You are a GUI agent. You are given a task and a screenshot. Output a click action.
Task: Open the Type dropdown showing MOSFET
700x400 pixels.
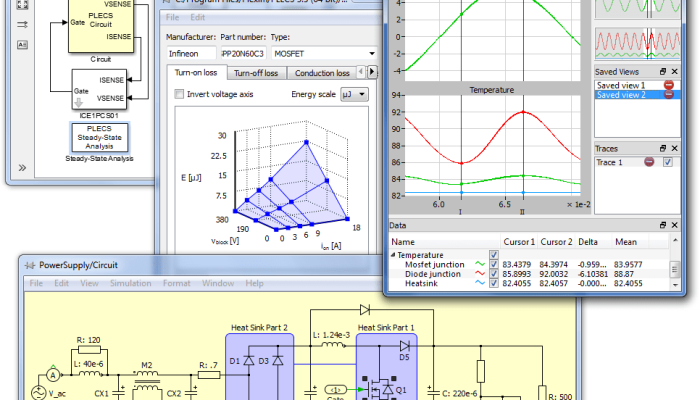pyautogui.click(x=324, y=54)
